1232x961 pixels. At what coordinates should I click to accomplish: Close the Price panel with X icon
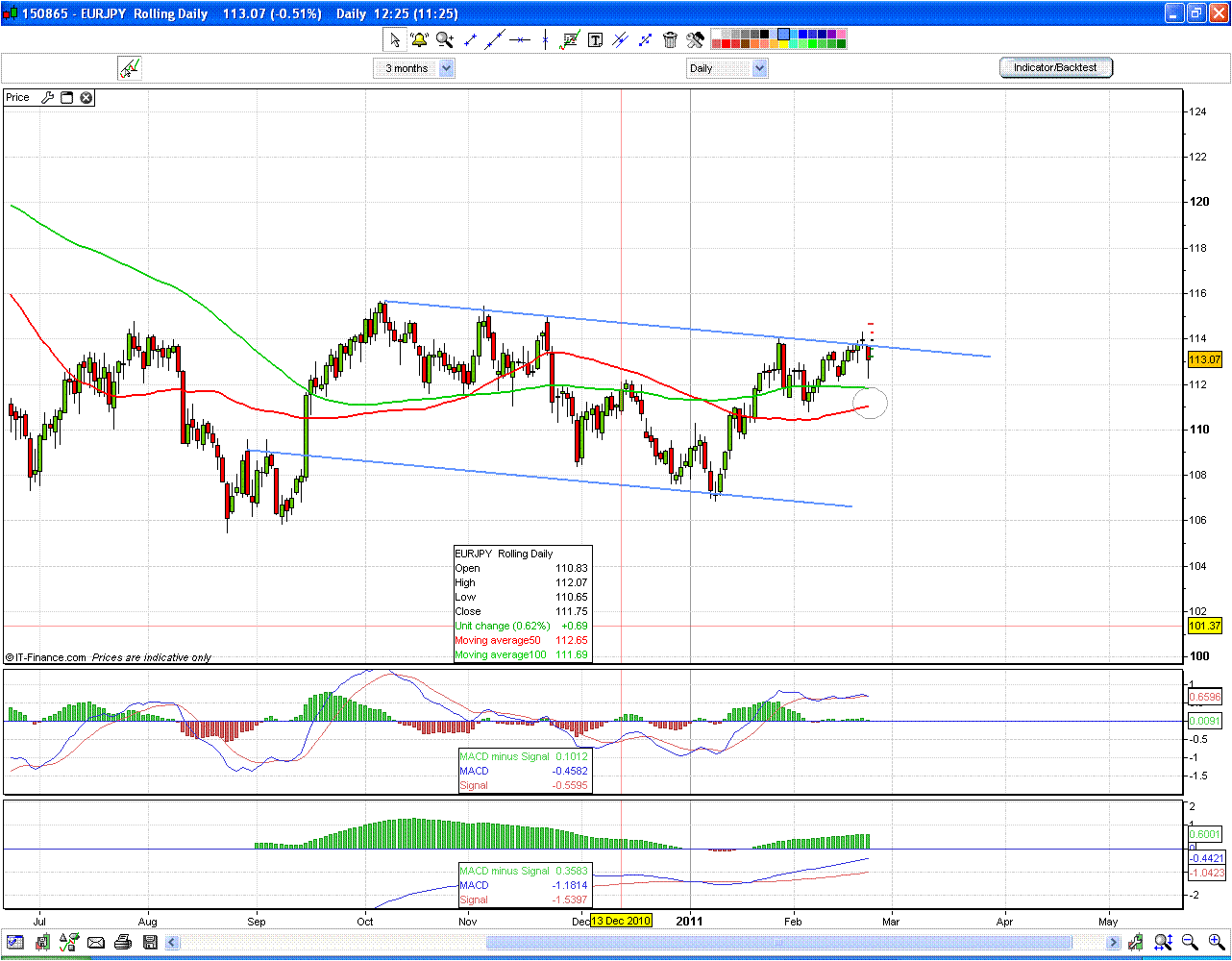pyautogui.click(x=86, y=97)
